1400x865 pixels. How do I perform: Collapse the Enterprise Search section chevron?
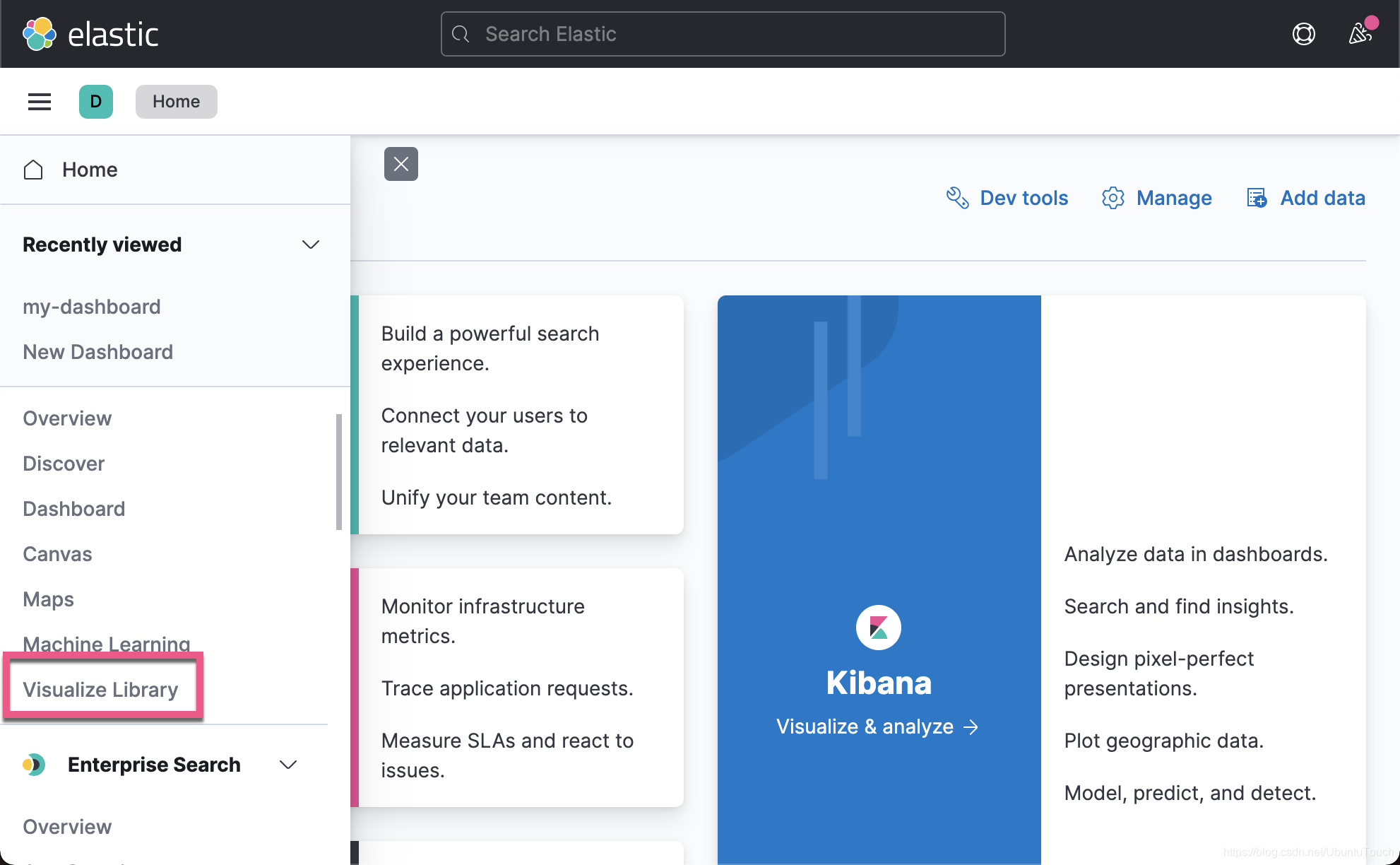288,765
